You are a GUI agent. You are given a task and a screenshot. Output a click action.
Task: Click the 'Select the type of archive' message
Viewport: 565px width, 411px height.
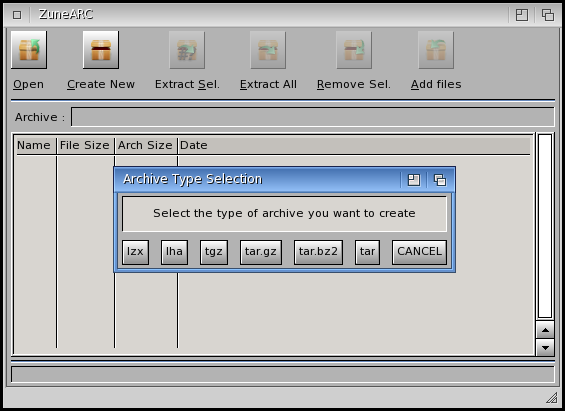pos(284,213)
